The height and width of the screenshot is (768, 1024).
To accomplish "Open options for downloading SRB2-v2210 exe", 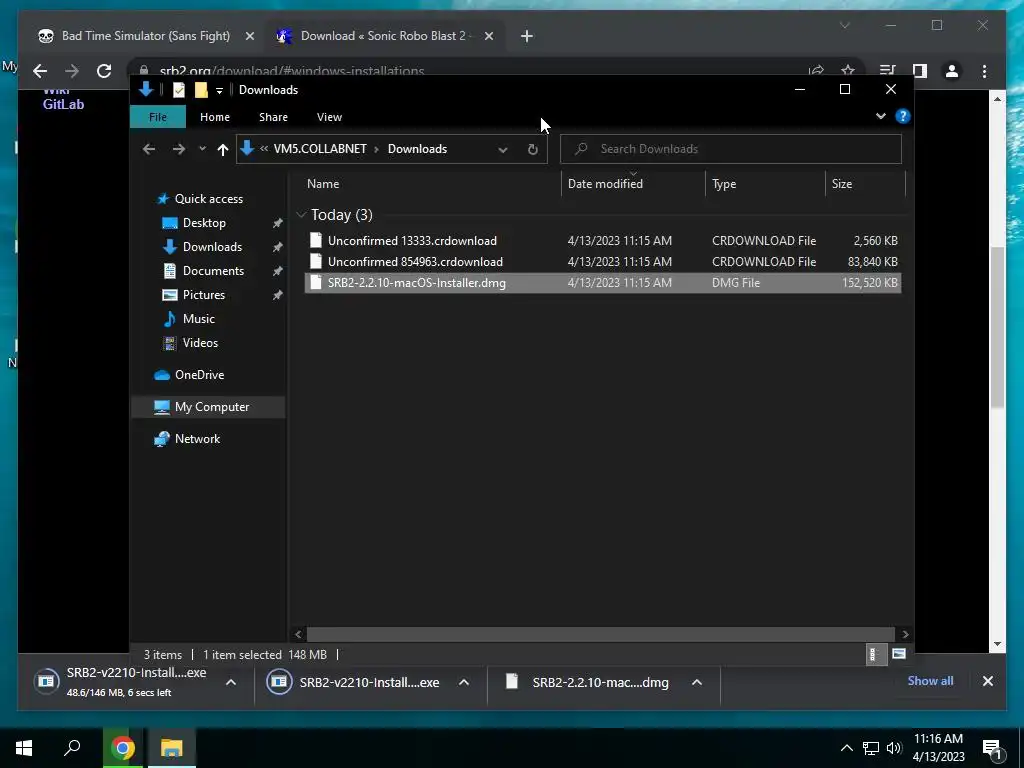I will (231, 682).
